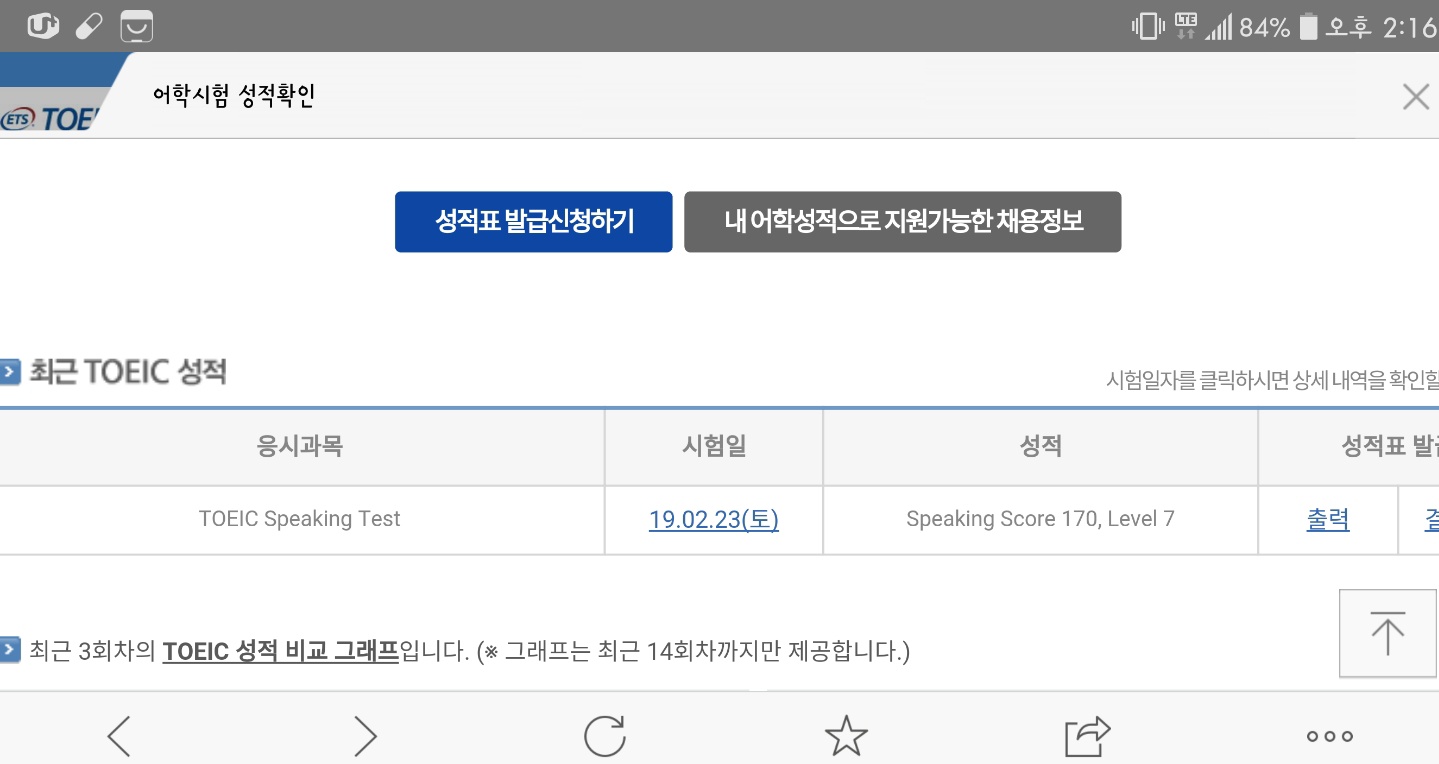Bookmark the page with the star icon

tap(846, 736)
